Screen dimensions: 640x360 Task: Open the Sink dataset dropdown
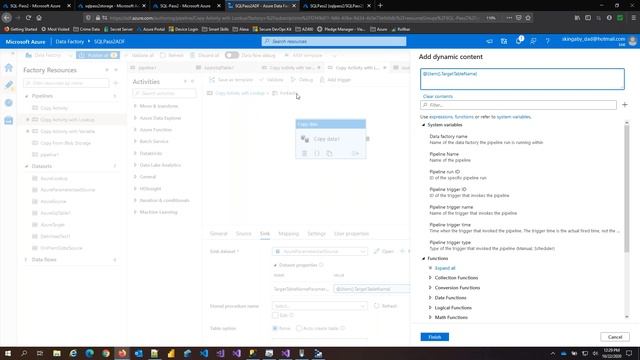pyautogui.click(x=320, y=251)
